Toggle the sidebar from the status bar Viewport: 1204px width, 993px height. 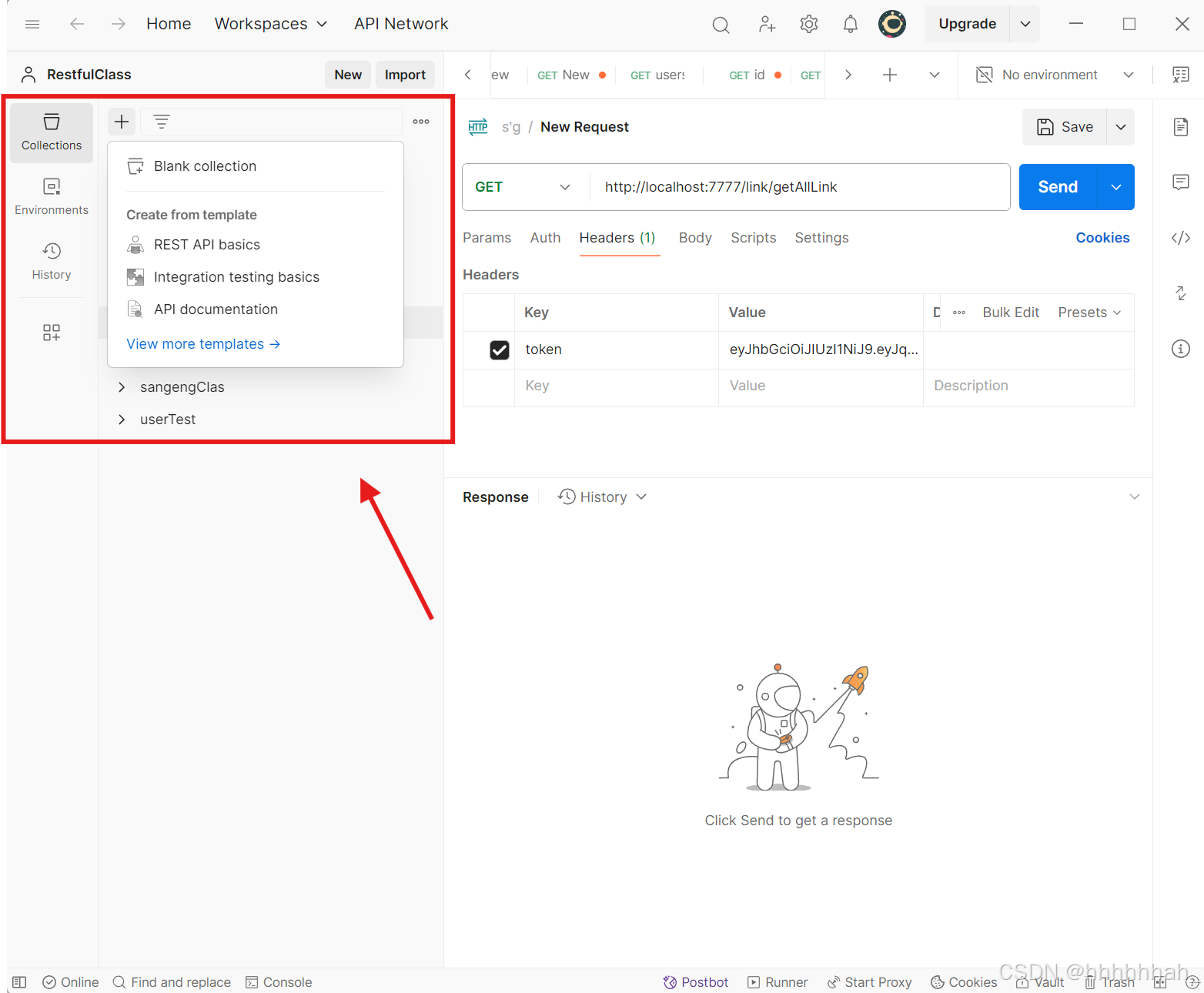point(20,982)
